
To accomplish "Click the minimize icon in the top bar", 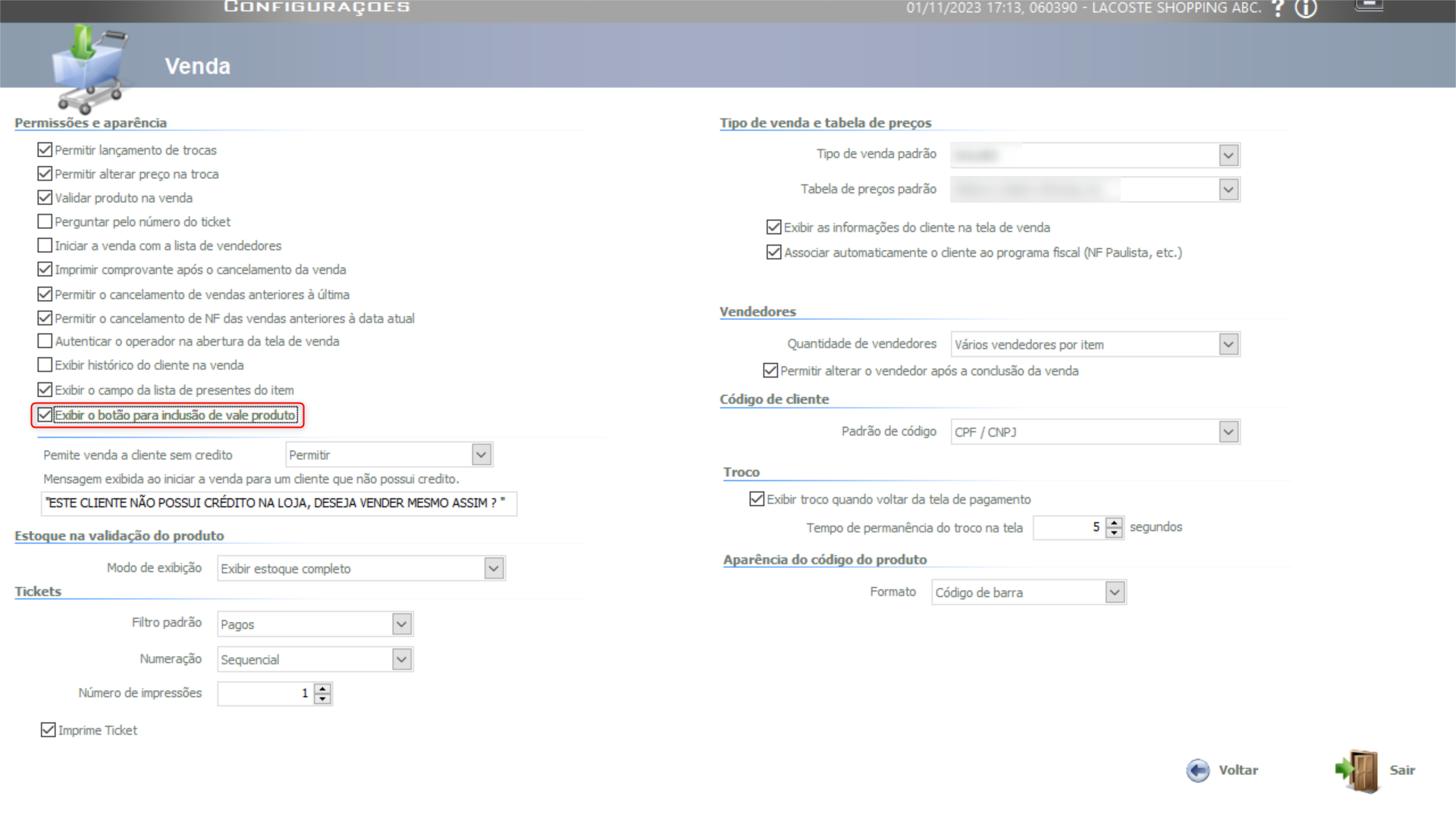I will pyautogui.click(x=1370, y=5).
